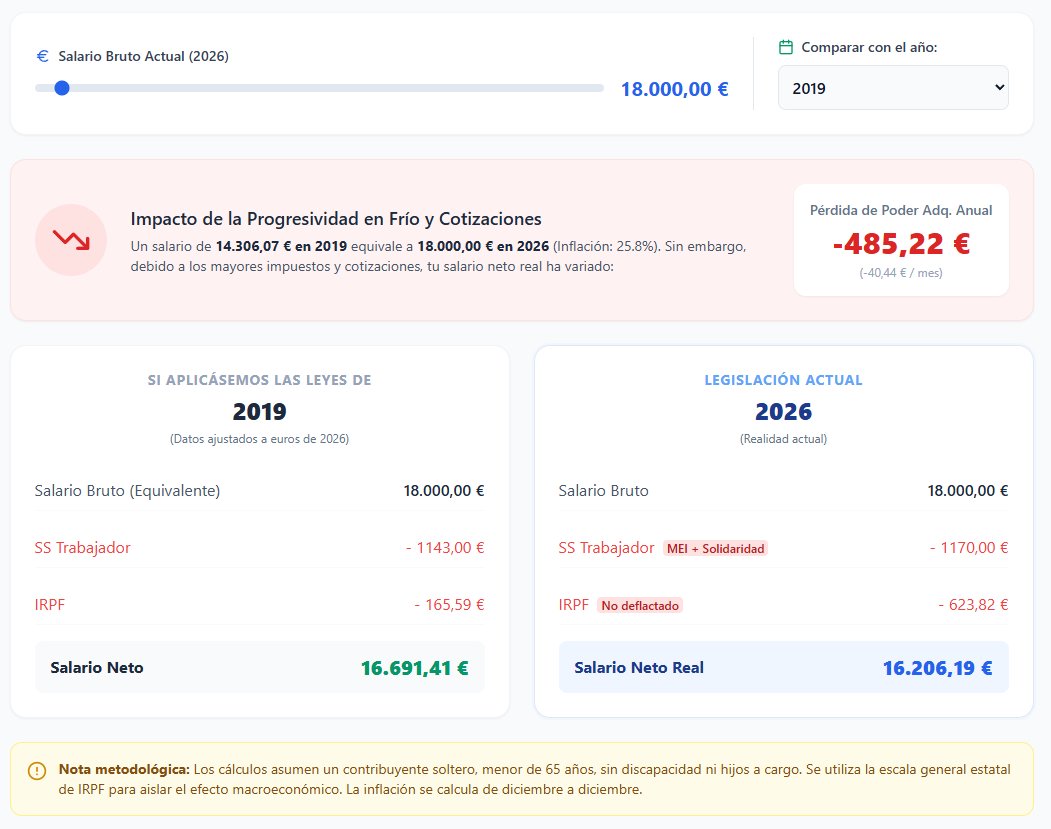Viewport: 1051px width, 829px height.
Task: Click SS Trabajador in the 2019 card
Action: coord(82,548)
